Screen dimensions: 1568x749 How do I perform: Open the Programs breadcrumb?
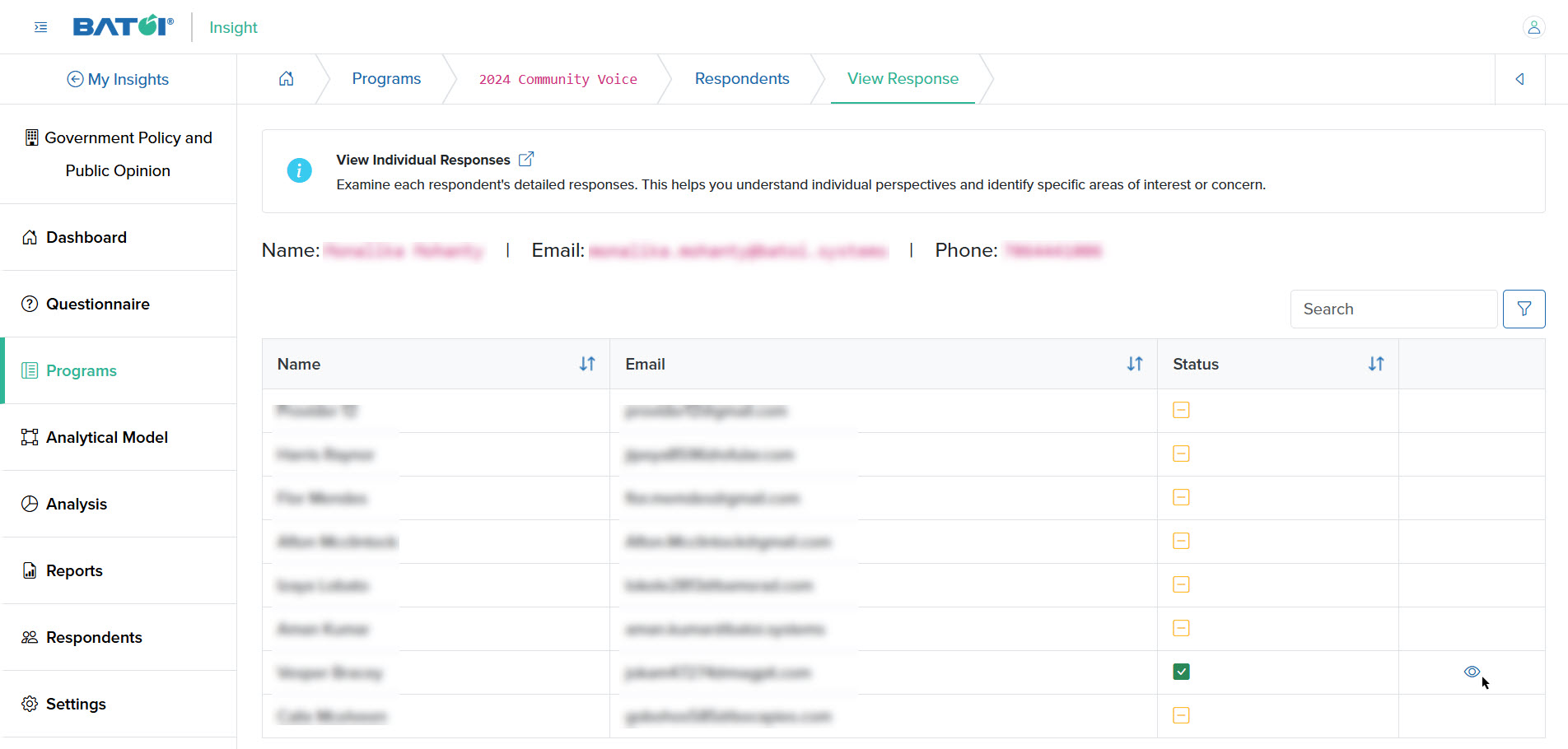[386, 79]
